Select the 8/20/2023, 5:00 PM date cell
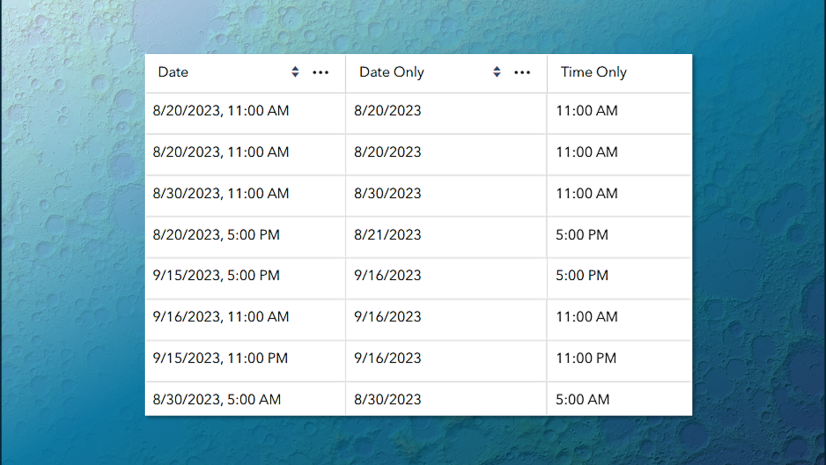Image resolution: width=826 pixels, height=465 pixels. pyautogui.click(x=216, y=235)
